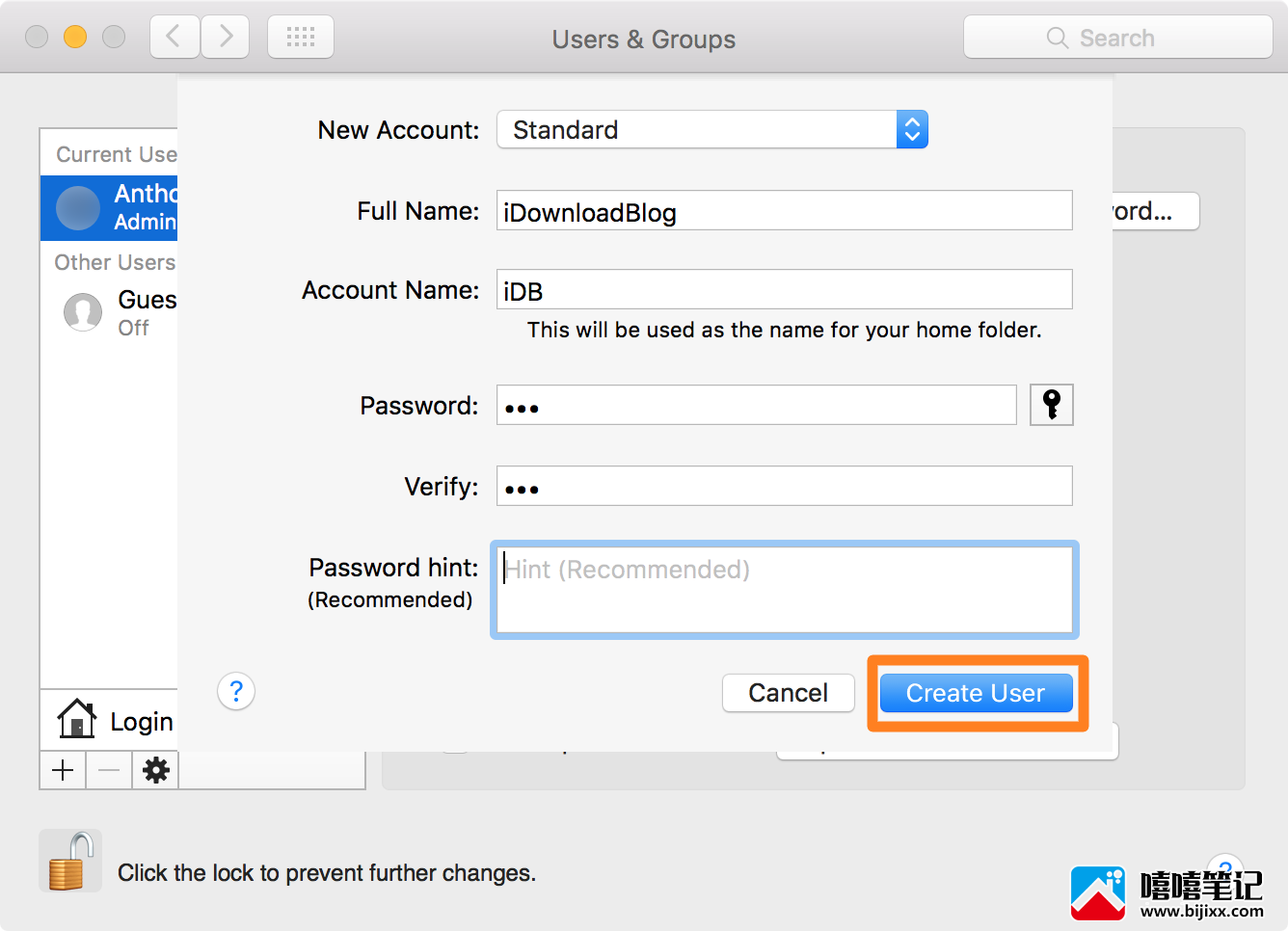The image size is (1288, 931).
Task: Click the plus add user button
Action: coord(63,770)
